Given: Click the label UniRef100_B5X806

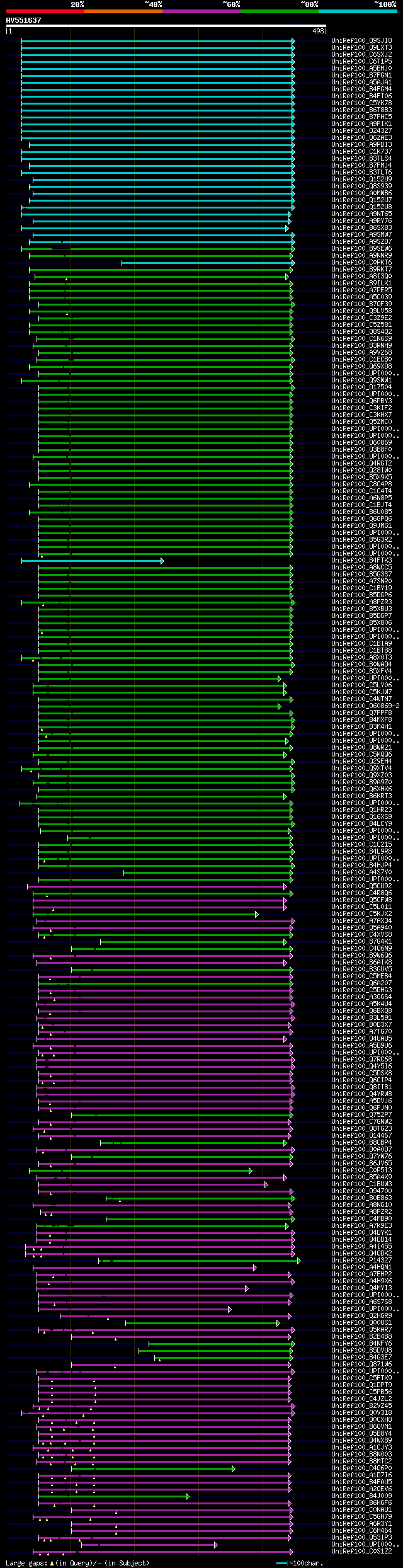Looking at the screenshot, I should click(x=361, y=623).
